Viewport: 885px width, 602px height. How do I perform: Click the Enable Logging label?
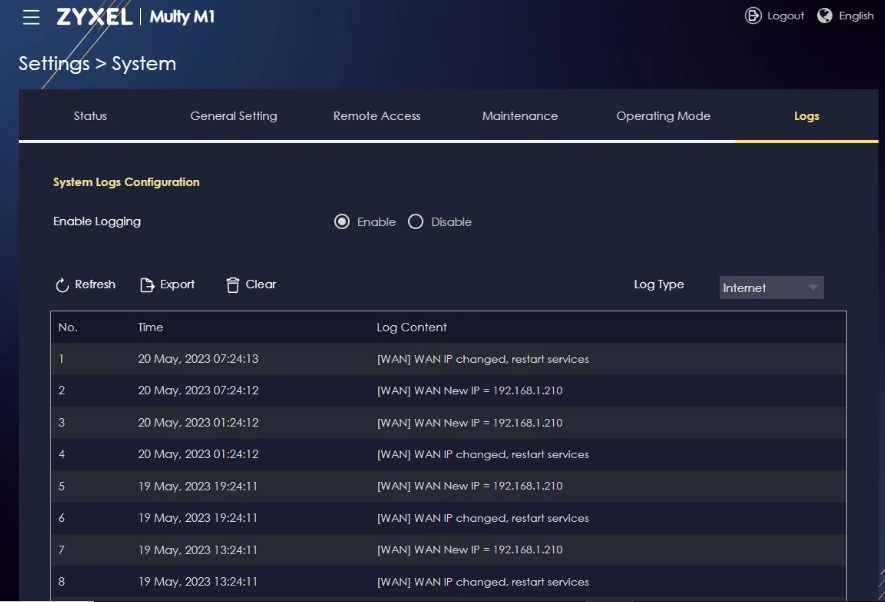click(x=97, y=222)
